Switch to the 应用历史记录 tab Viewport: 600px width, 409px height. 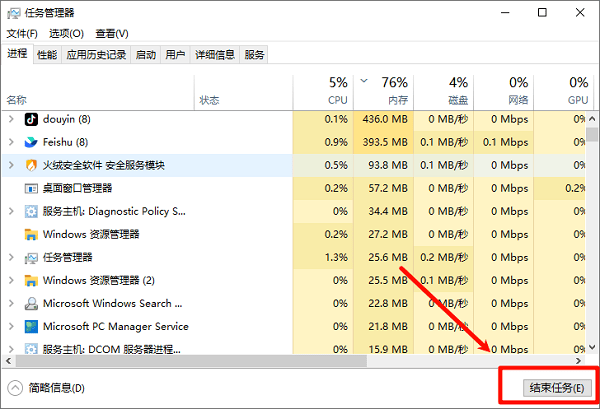click(x=96, y=55)
